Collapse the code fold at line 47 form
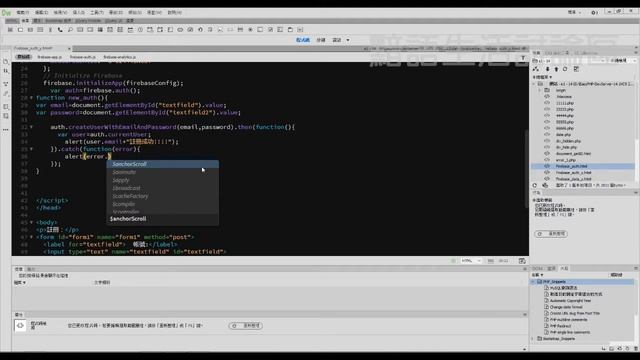The height and width of the screenshot is (360, 640). point(31,237)
